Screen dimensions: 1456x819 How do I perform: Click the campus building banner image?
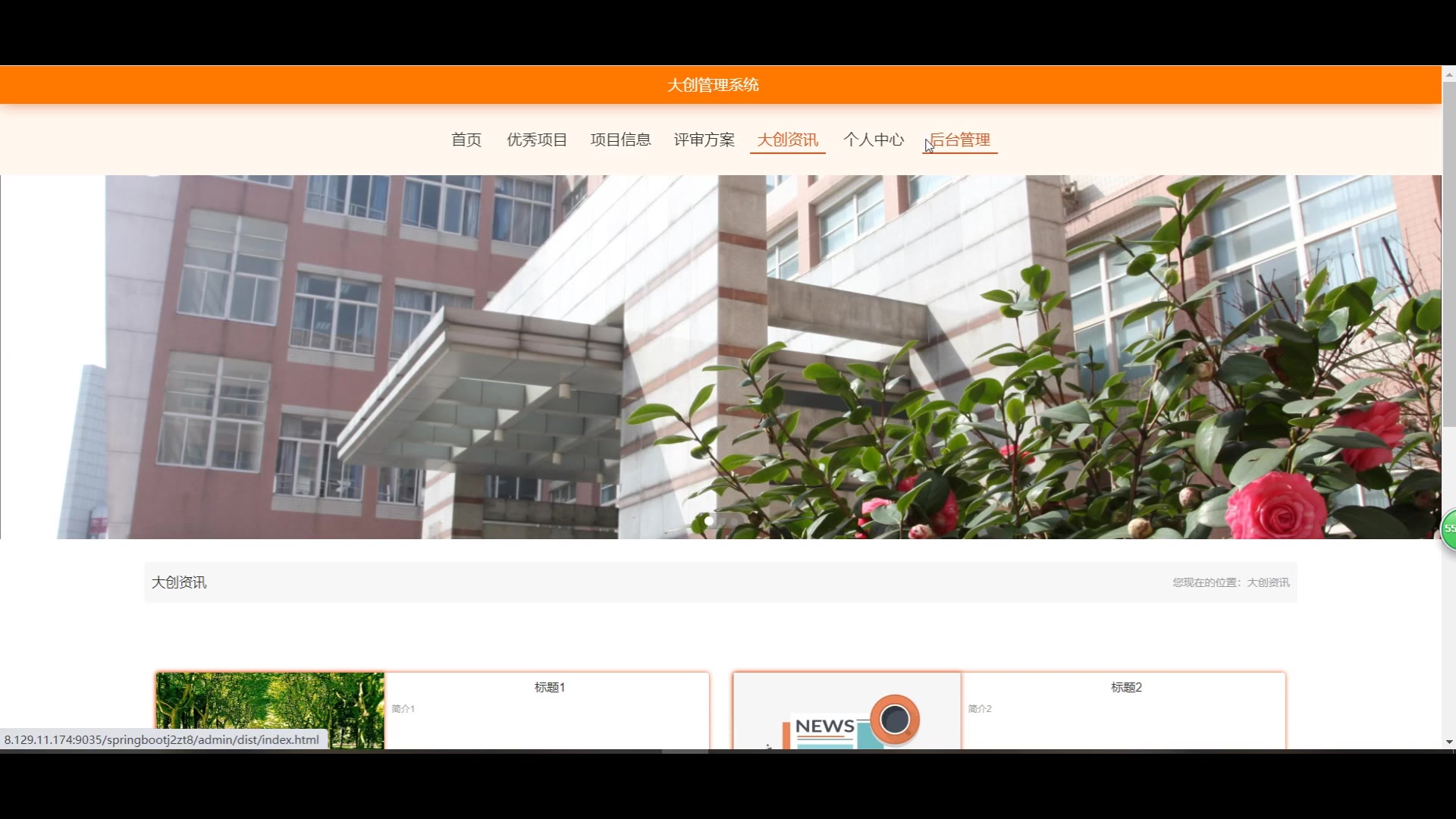(720, 356)
